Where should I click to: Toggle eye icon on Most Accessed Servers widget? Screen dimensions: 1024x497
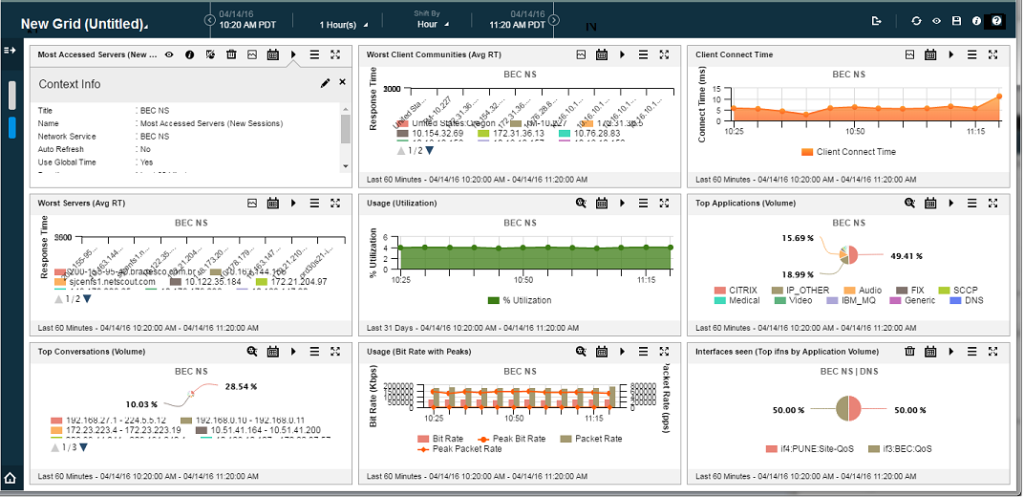[x=169, y=55]
